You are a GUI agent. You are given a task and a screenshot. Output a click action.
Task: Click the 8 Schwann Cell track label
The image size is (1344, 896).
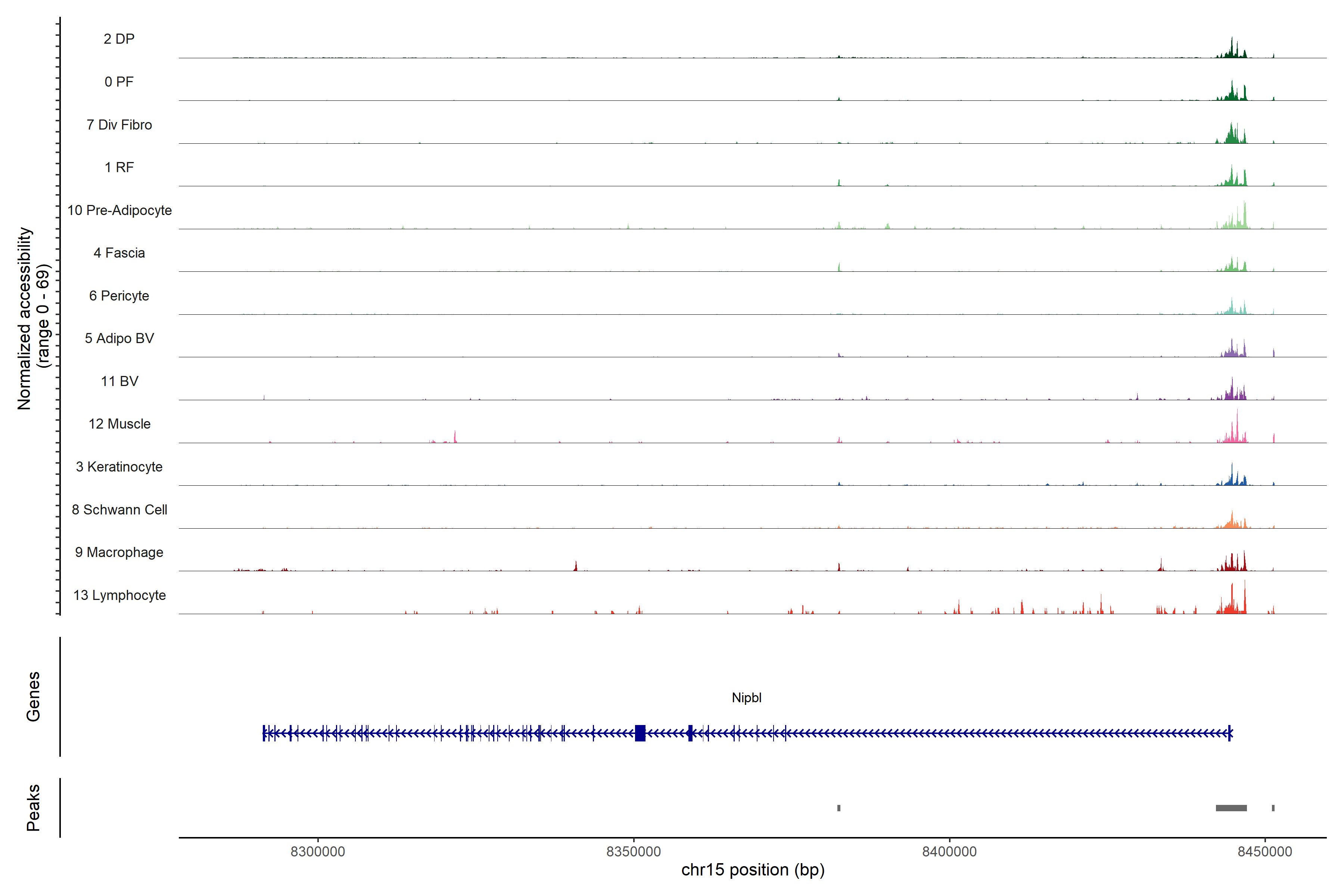119,510
